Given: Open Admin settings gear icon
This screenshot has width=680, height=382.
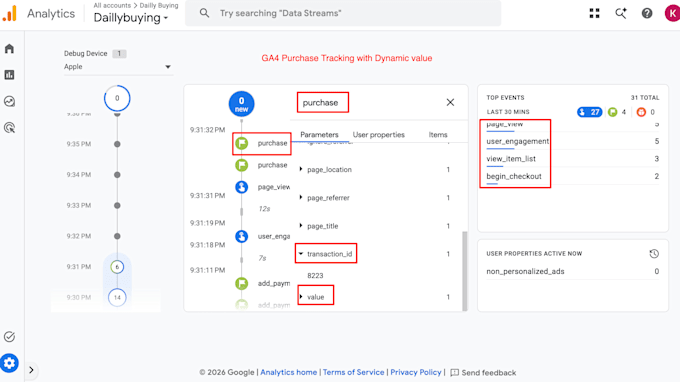Looking at the screenshot, I should 10,363.
